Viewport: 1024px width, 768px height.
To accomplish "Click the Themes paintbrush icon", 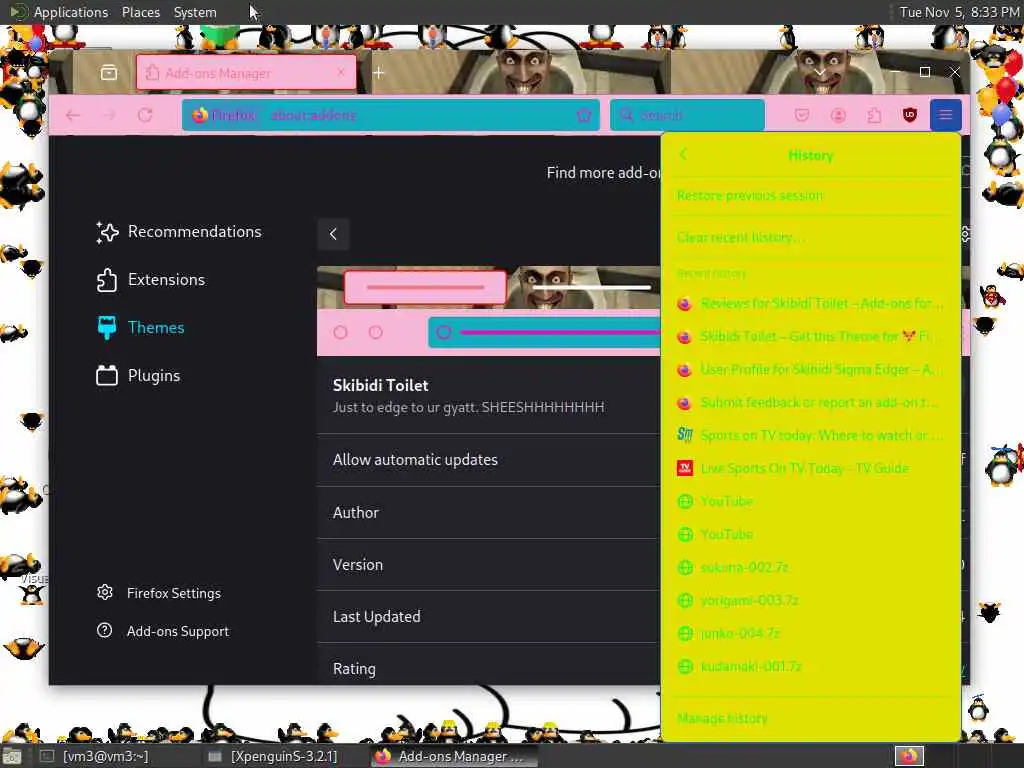I will click(106, 328).
